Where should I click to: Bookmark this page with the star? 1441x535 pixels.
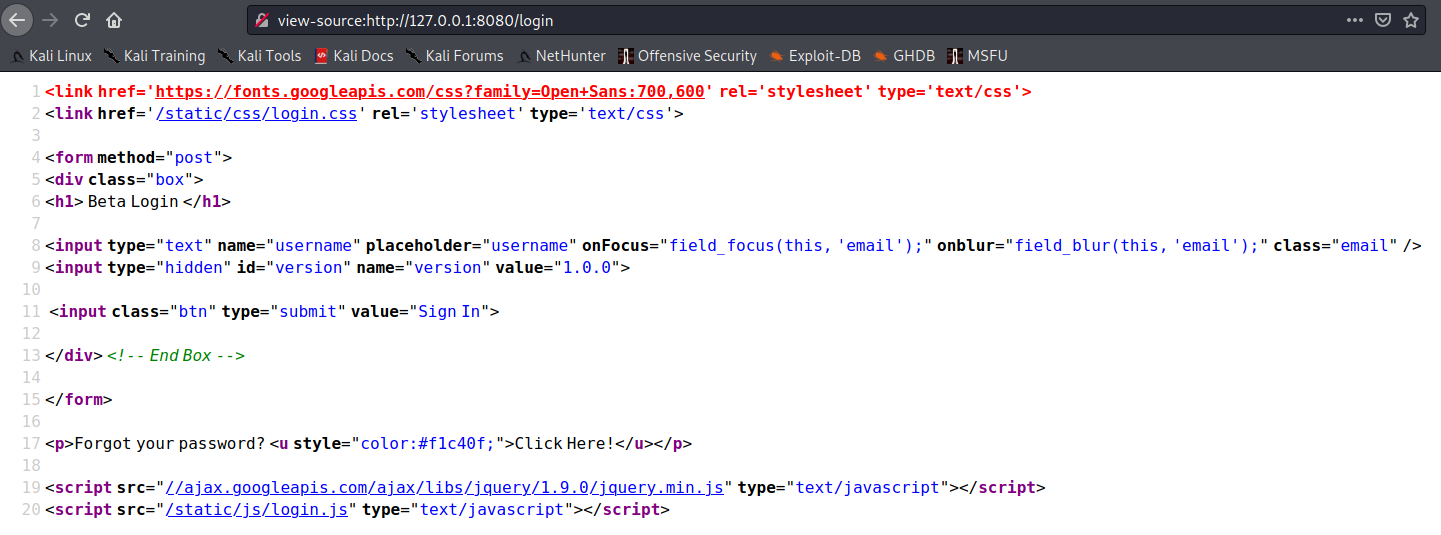1411,20
